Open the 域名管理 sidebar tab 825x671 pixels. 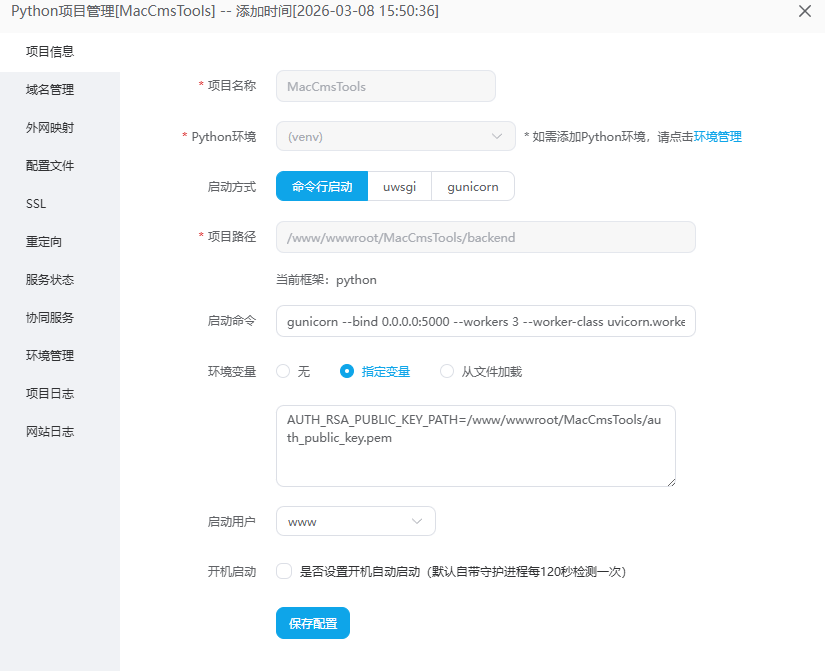pyautogui.click(x=50, y=90)
